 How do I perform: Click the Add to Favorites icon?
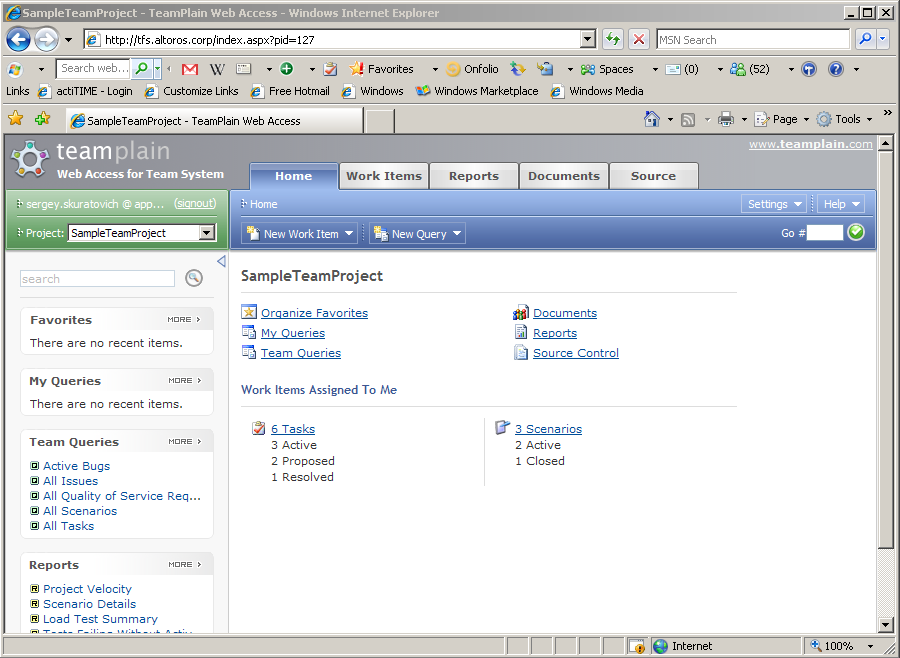(x=42, y=119)
